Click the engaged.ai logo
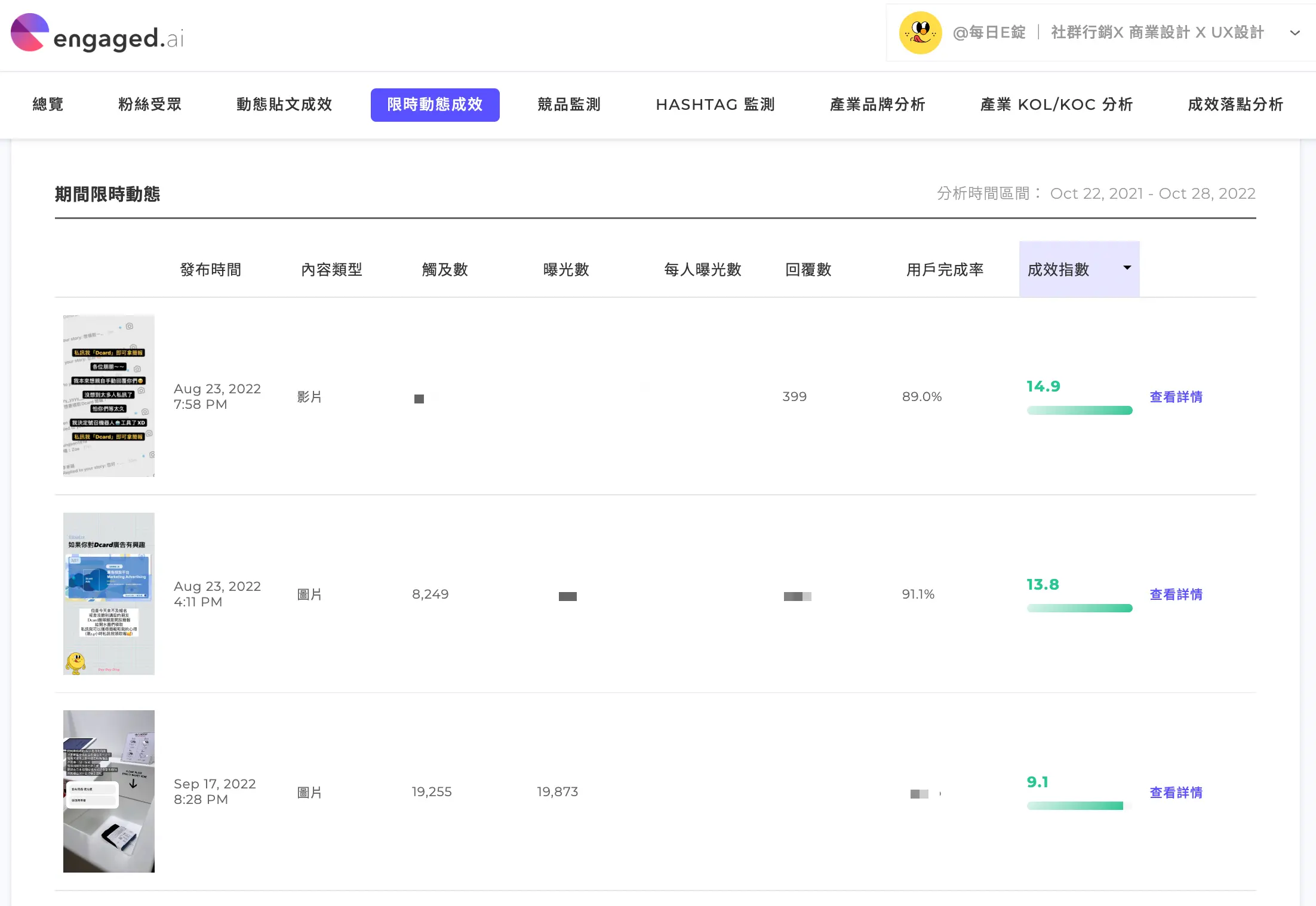The width and height of the screenshot is (1316, 906). coord(97,33)
